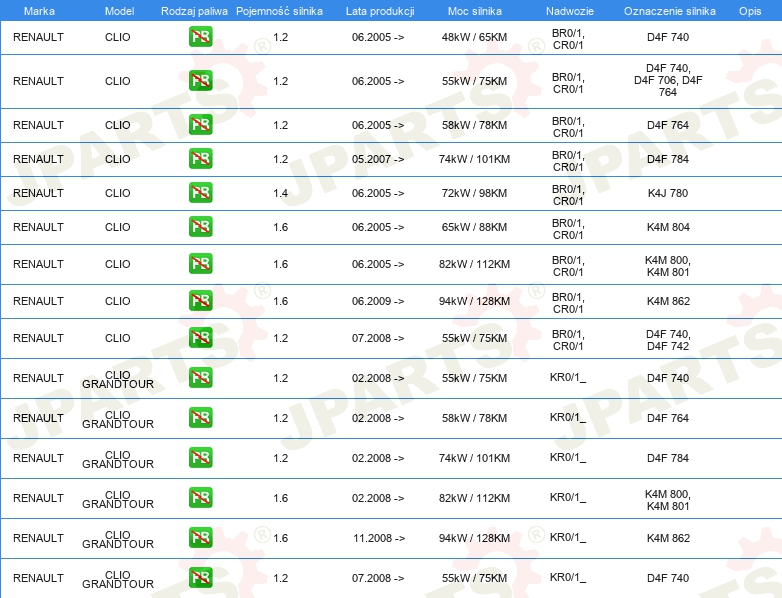
Task: Click the 05.2007 -> production date
Action: (x=378, y=159)
